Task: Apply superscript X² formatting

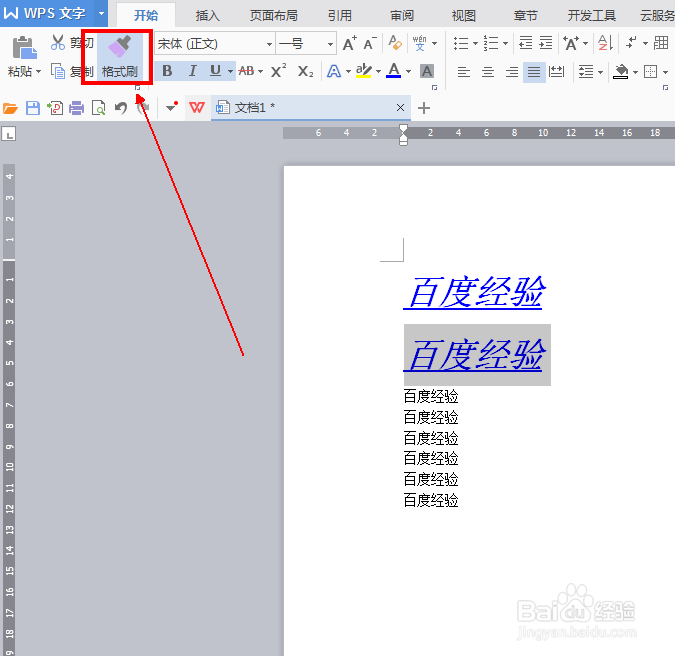Action: click(279, 71)
